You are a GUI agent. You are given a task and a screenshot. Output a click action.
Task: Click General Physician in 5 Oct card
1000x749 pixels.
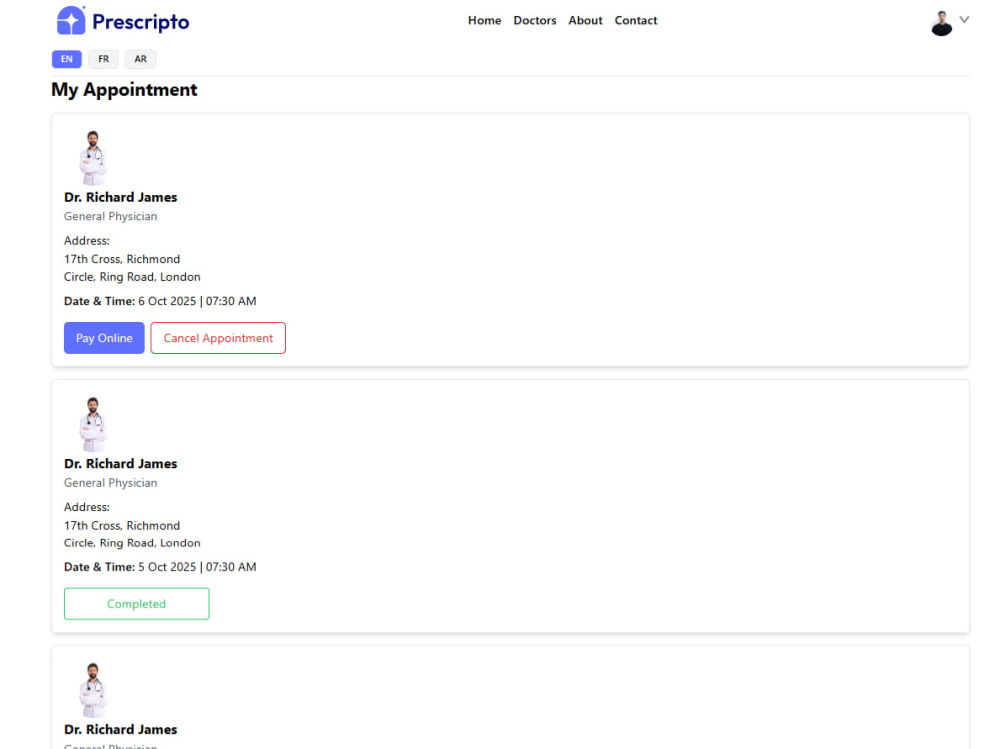110,483
